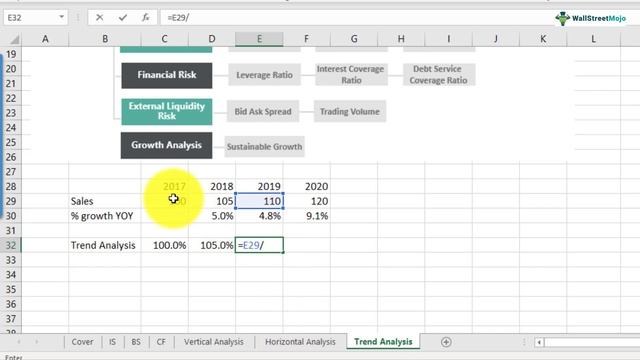Click the Debt Service Coverage Ratio box
Screen dimensions: 640x360
pyautogui.click(x=438, y=75)
